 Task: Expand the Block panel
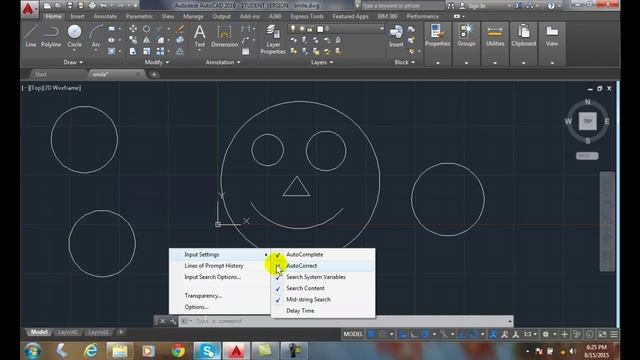[404, 62]
